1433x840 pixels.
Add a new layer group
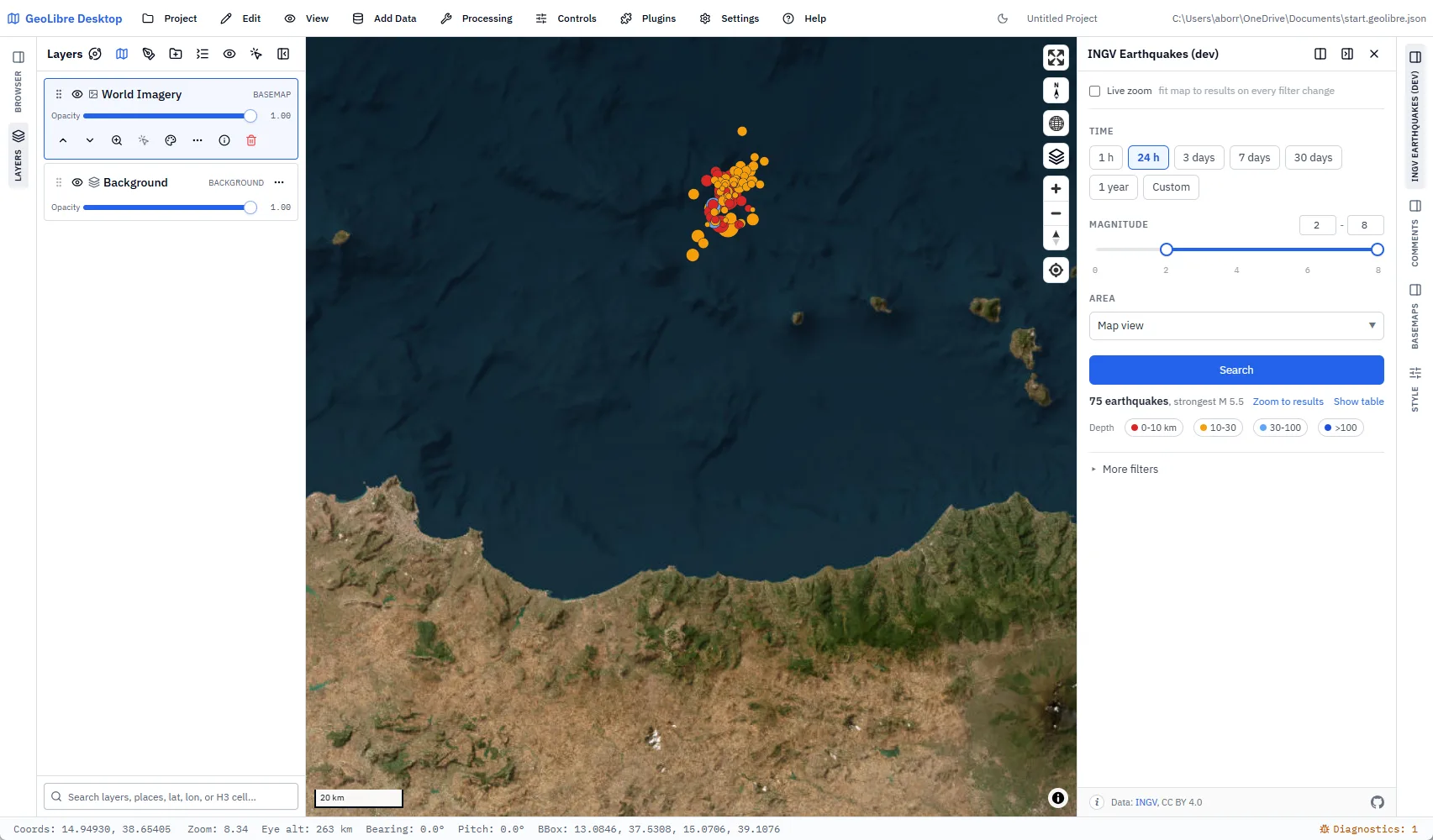pos(176,54)
